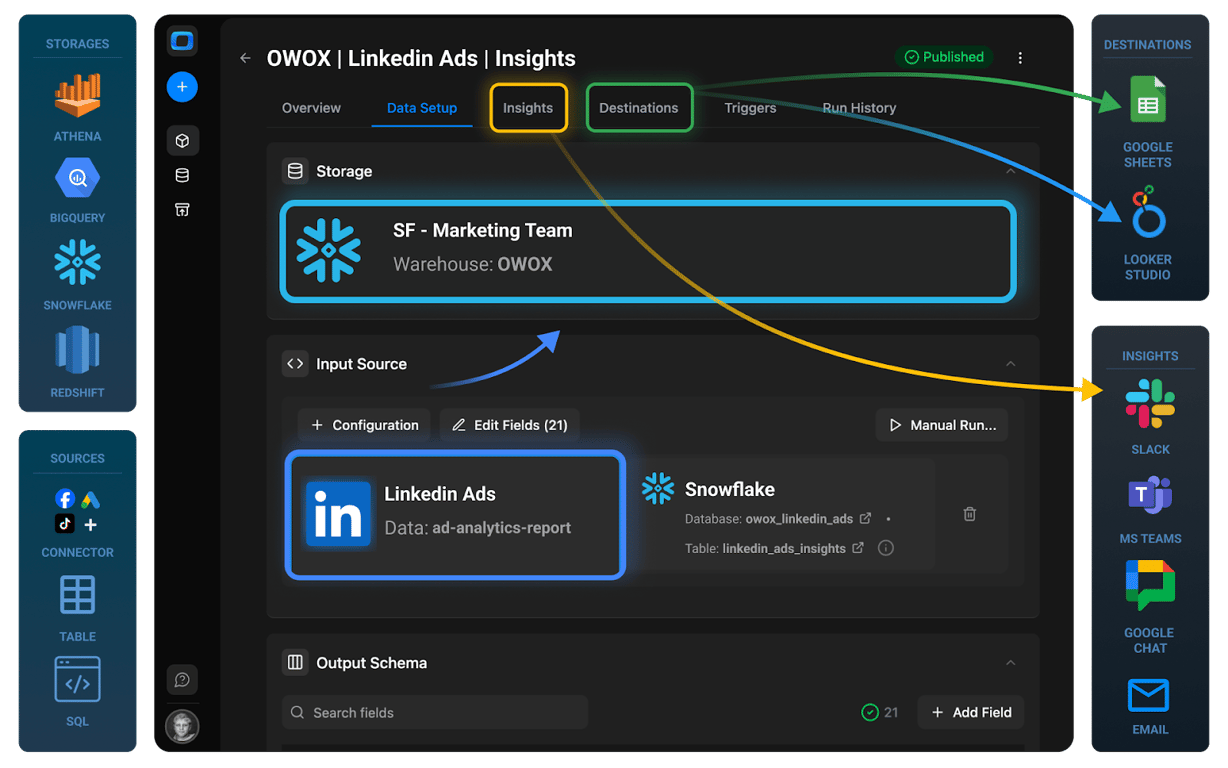Select the Data Setup tab
Screen dimensions: 1228x768
[422, 108]
